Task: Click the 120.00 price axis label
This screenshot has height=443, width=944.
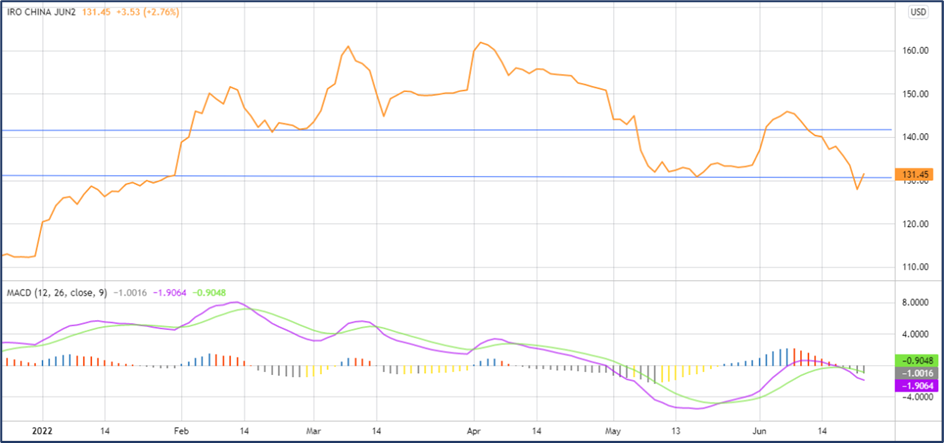Action: (x=914, y=224)
